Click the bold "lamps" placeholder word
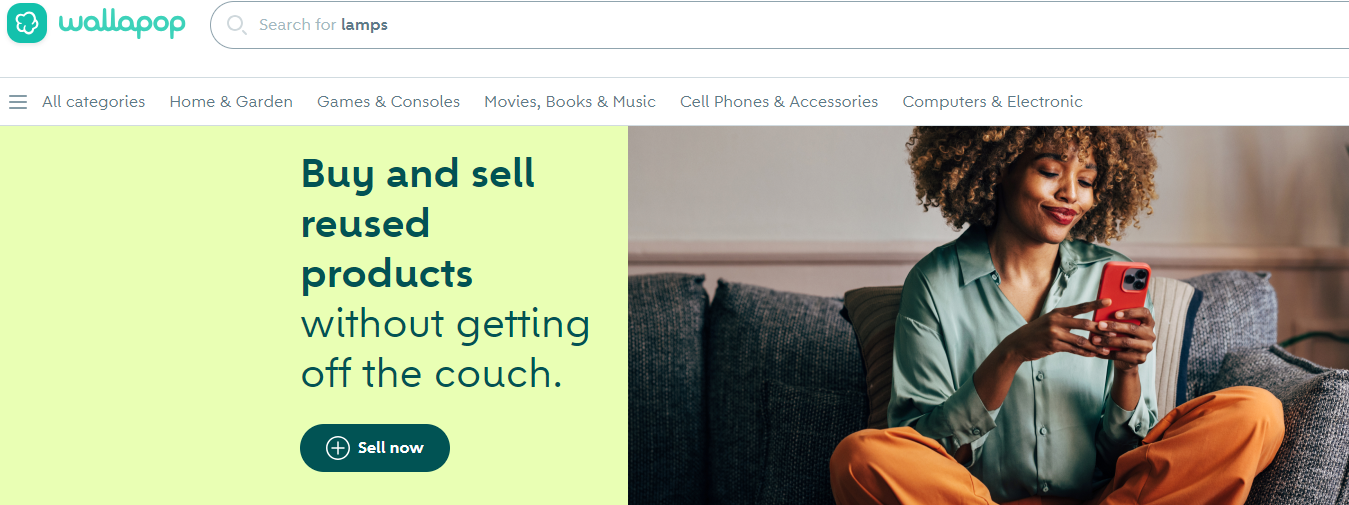Screen dimensions: 1349x505 point(364,25)
